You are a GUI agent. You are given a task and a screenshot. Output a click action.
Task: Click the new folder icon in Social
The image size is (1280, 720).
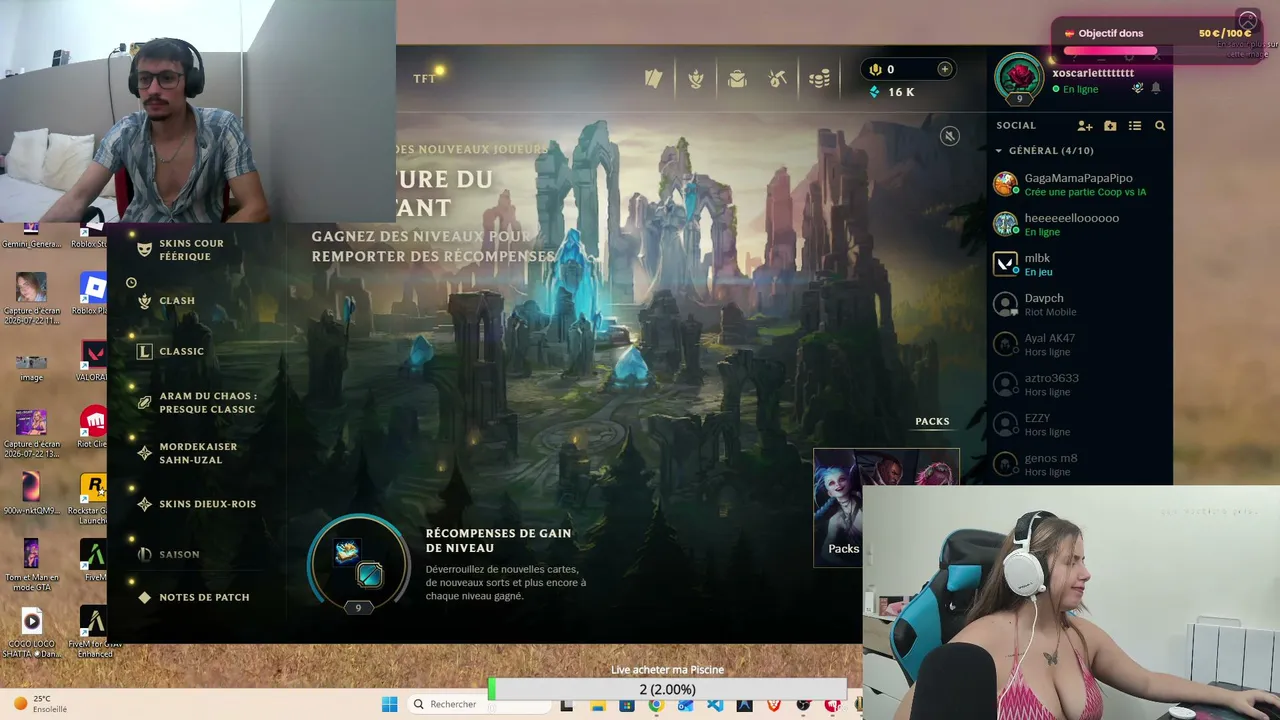(1110, 126)
